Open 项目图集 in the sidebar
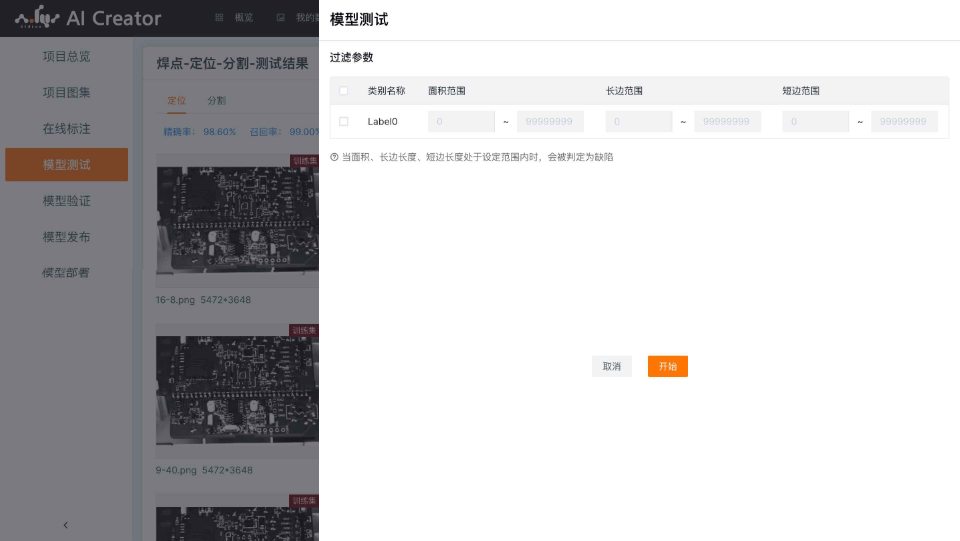 click(66, 93)
